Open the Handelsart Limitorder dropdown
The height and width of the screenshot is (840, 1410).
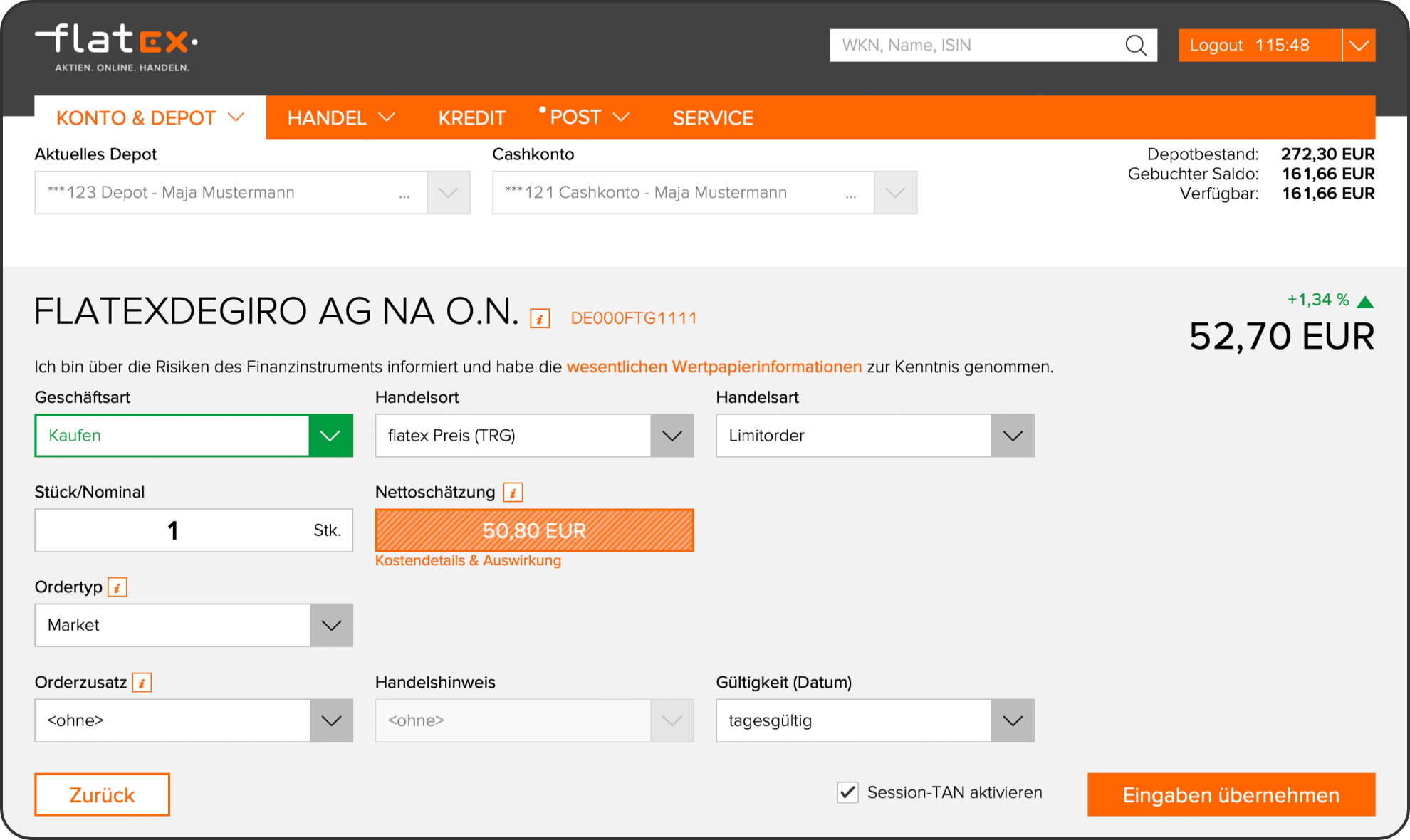[1012, 435]
